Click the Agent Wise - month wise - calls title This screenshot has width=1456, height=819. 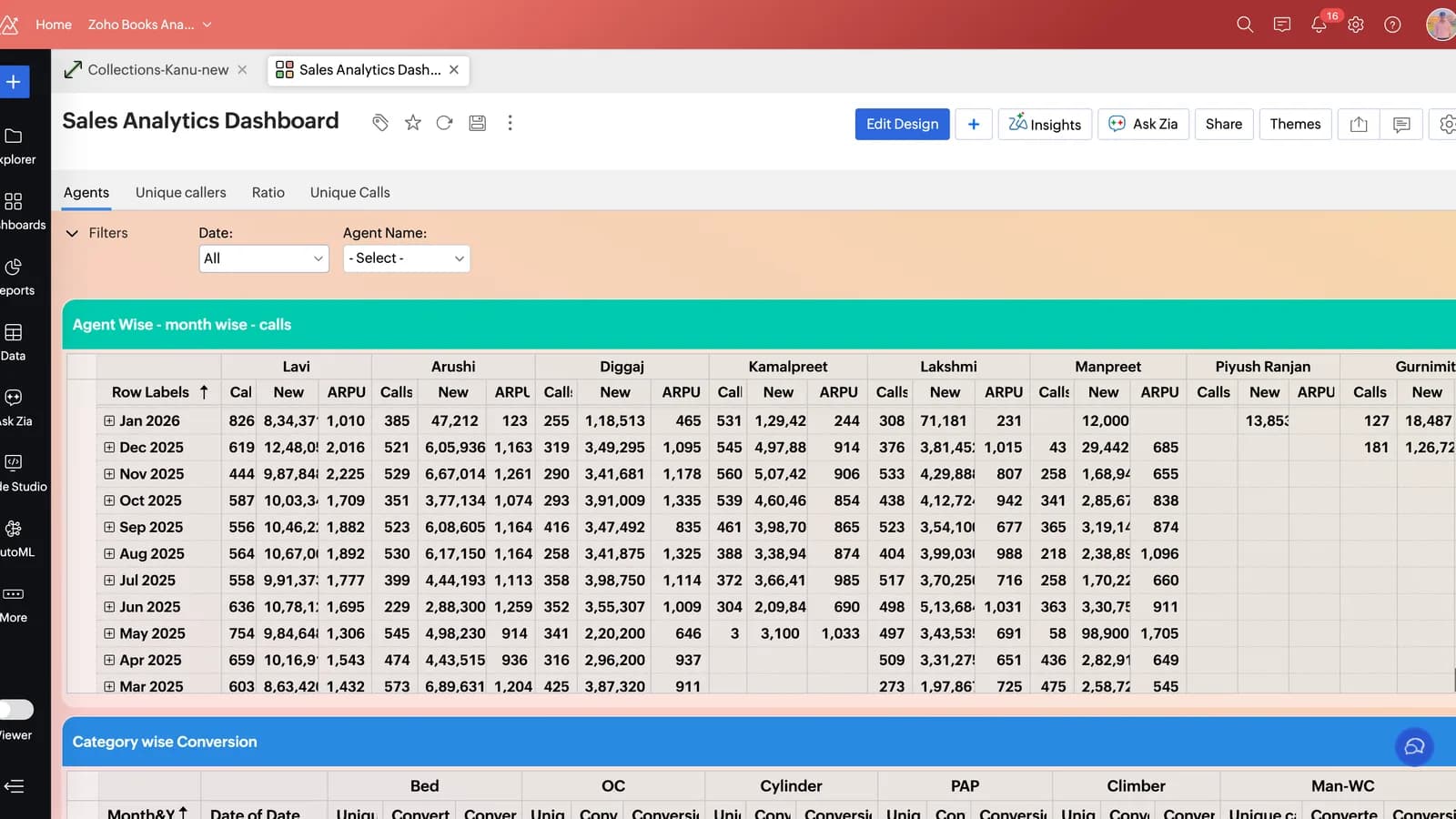[182, 325]
